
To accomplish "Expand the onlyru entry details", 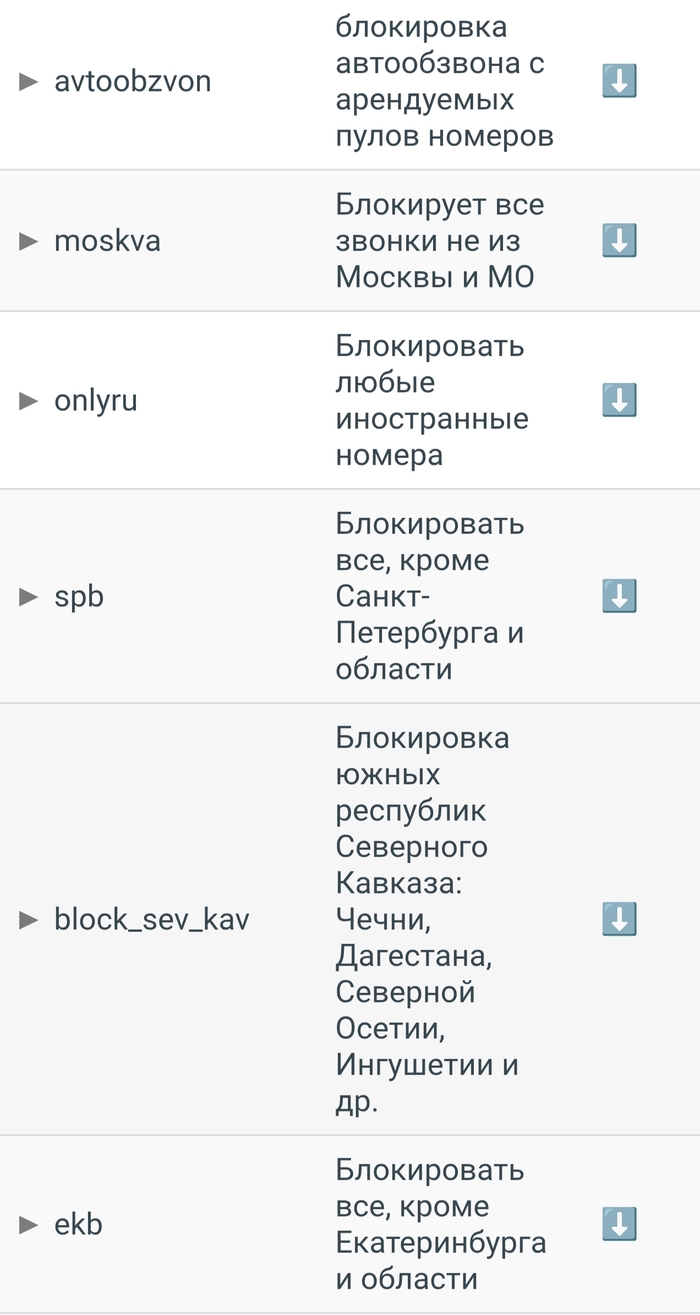I will (29, 401).
